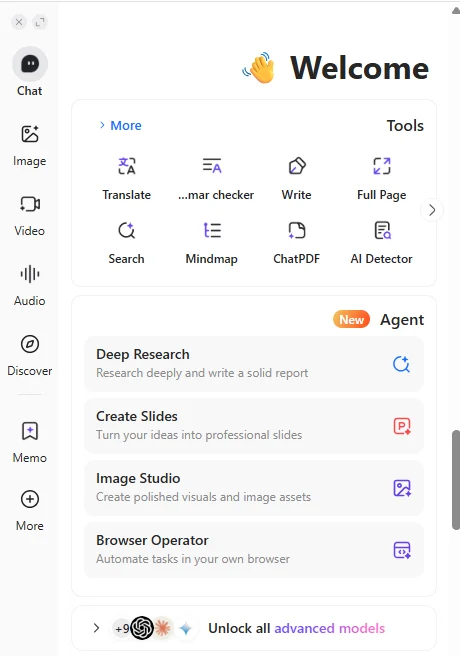Show next tools page with right arrow
The height and width of the screenshot is (656, 460).
tap(432, 210)
